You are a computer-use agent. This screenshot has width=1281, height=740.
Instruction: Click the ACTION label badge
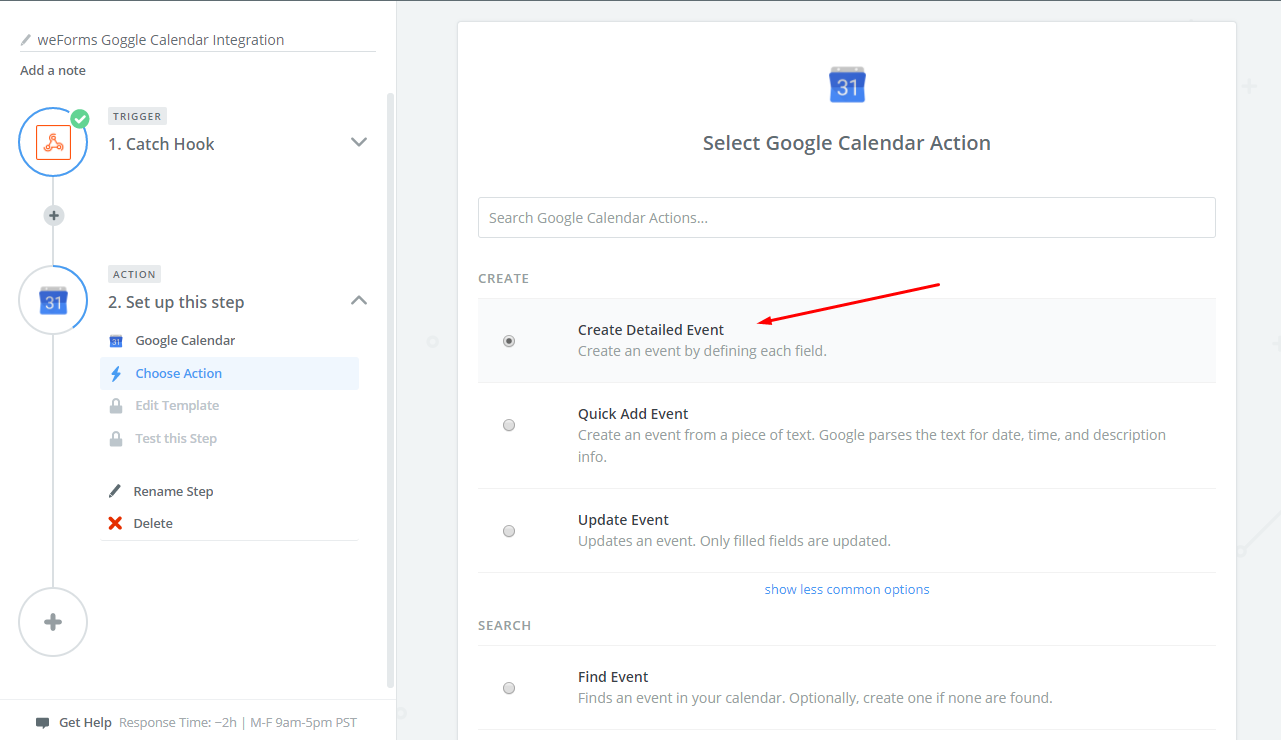tap(134, 274)
